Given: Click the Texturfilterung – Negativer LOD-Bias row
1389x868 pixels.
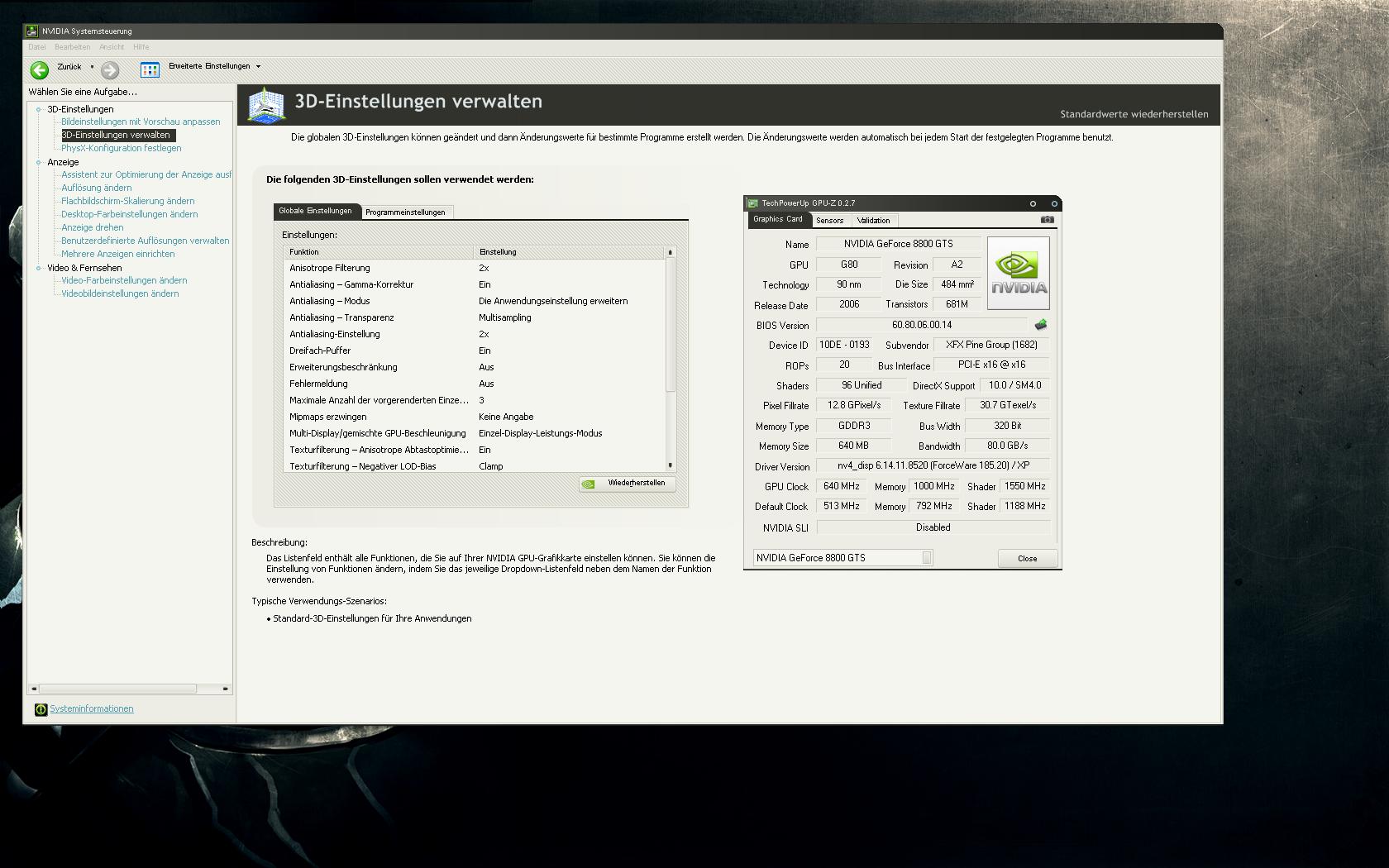Looking at the screenshot, I should click(475, 465).
